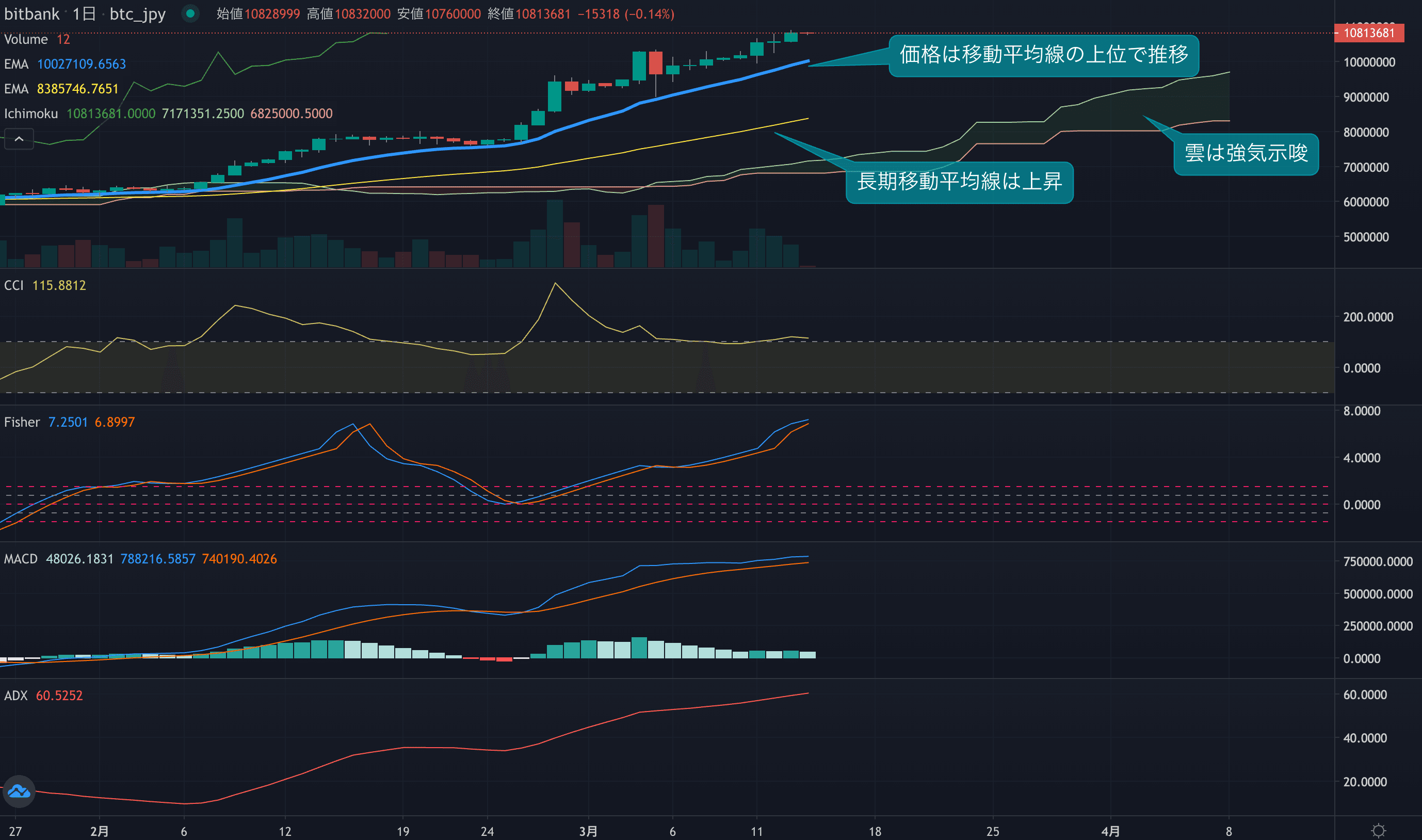Click the 4月 date marker on time axis

tap(1110, 831)
